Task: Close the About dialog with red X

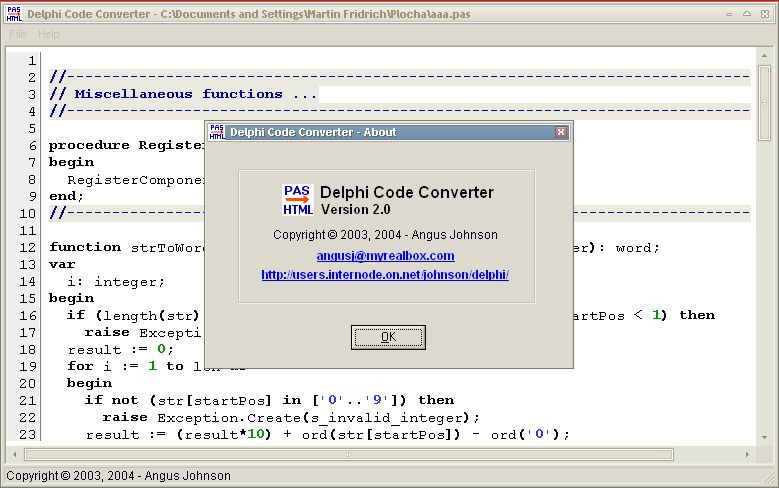Action: [x=561, y=132]
